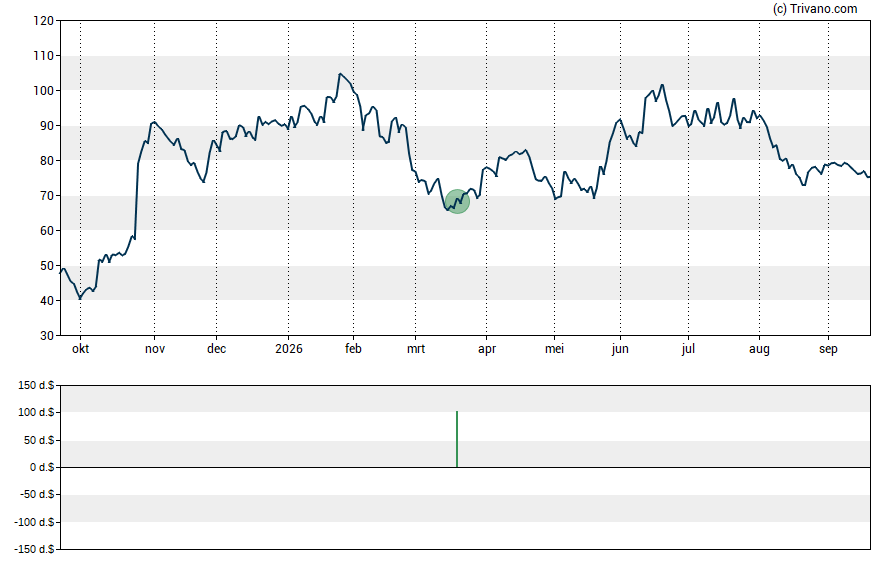Click the '70' price axis label
Screen dimensions: 888x565
pos(47,196)
